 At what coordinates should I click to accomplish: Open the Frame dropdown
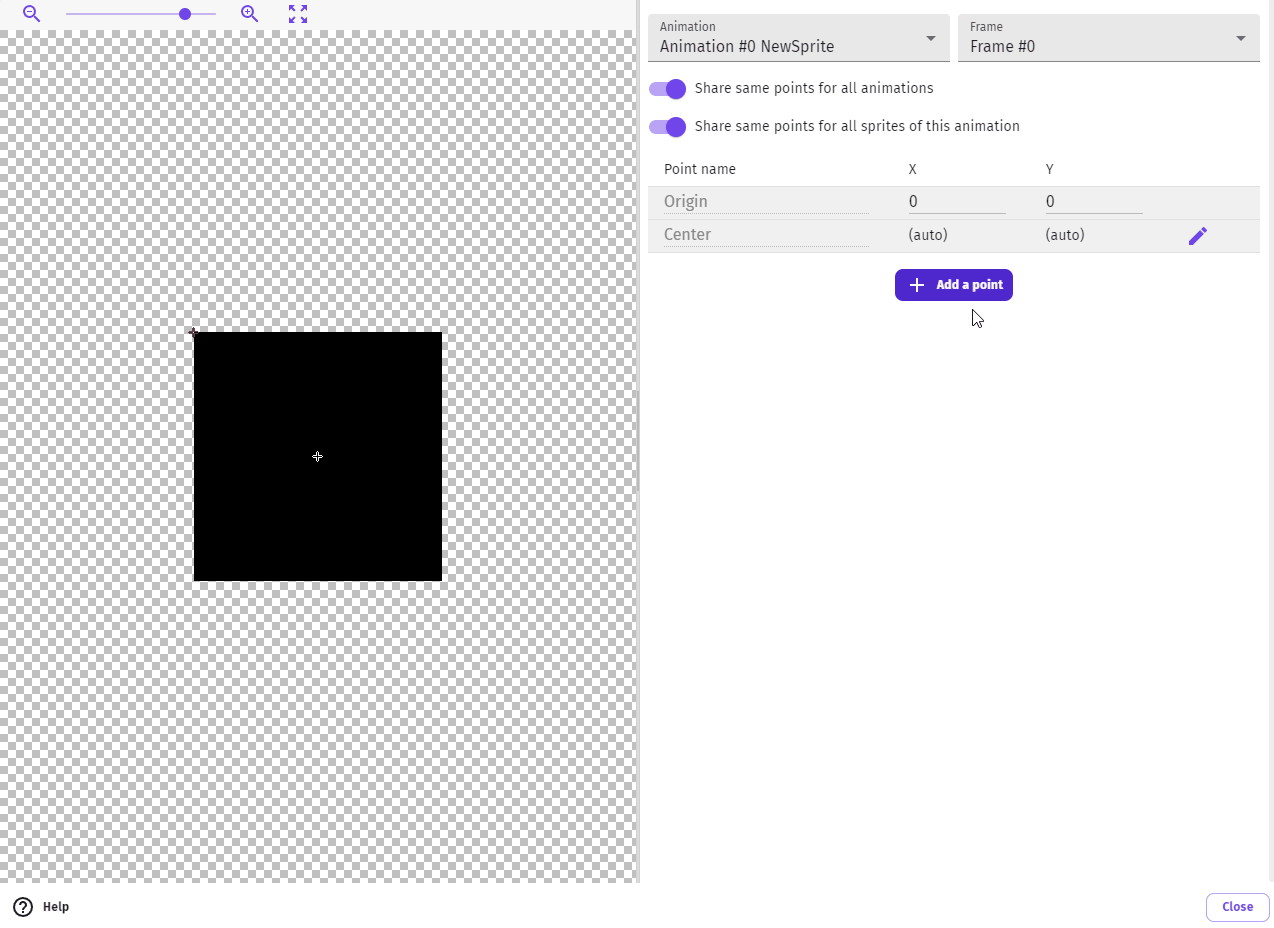[1109, 38]
